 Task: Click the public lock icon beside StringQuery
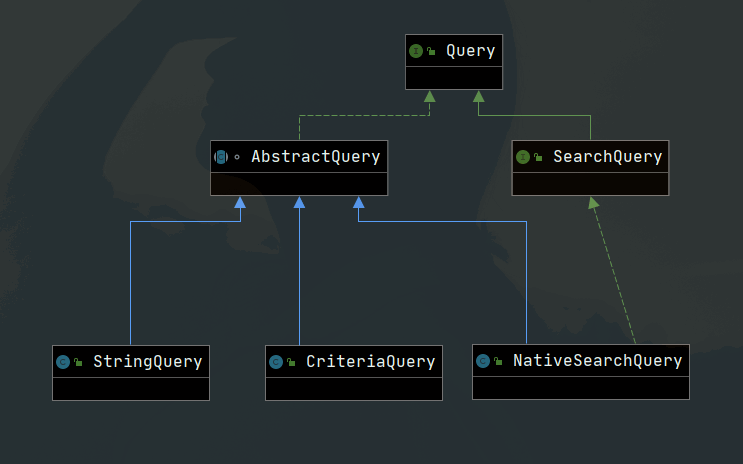point(78,362)
